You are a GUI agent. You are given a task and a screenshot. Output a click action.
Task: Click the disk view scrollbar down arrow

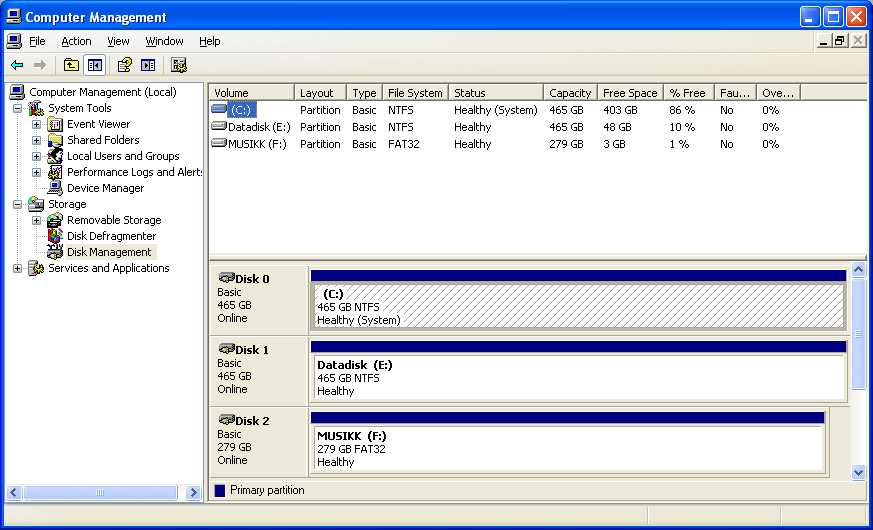click(x=858, y=473)
